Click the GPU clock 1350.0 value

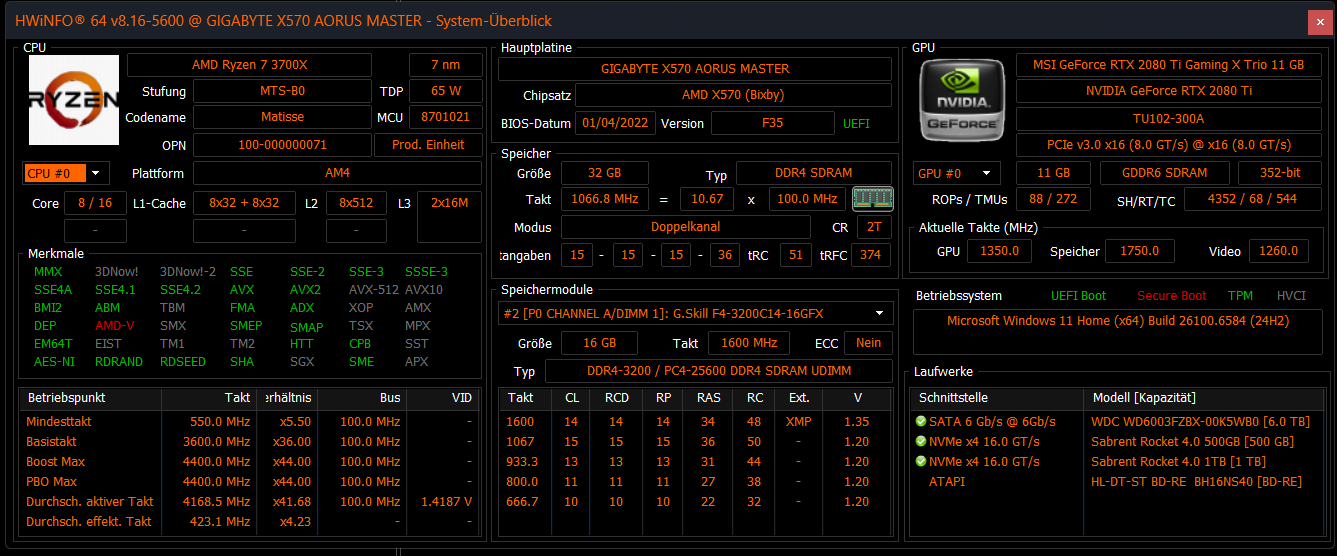pyautogui.click(x=999, y=251)
